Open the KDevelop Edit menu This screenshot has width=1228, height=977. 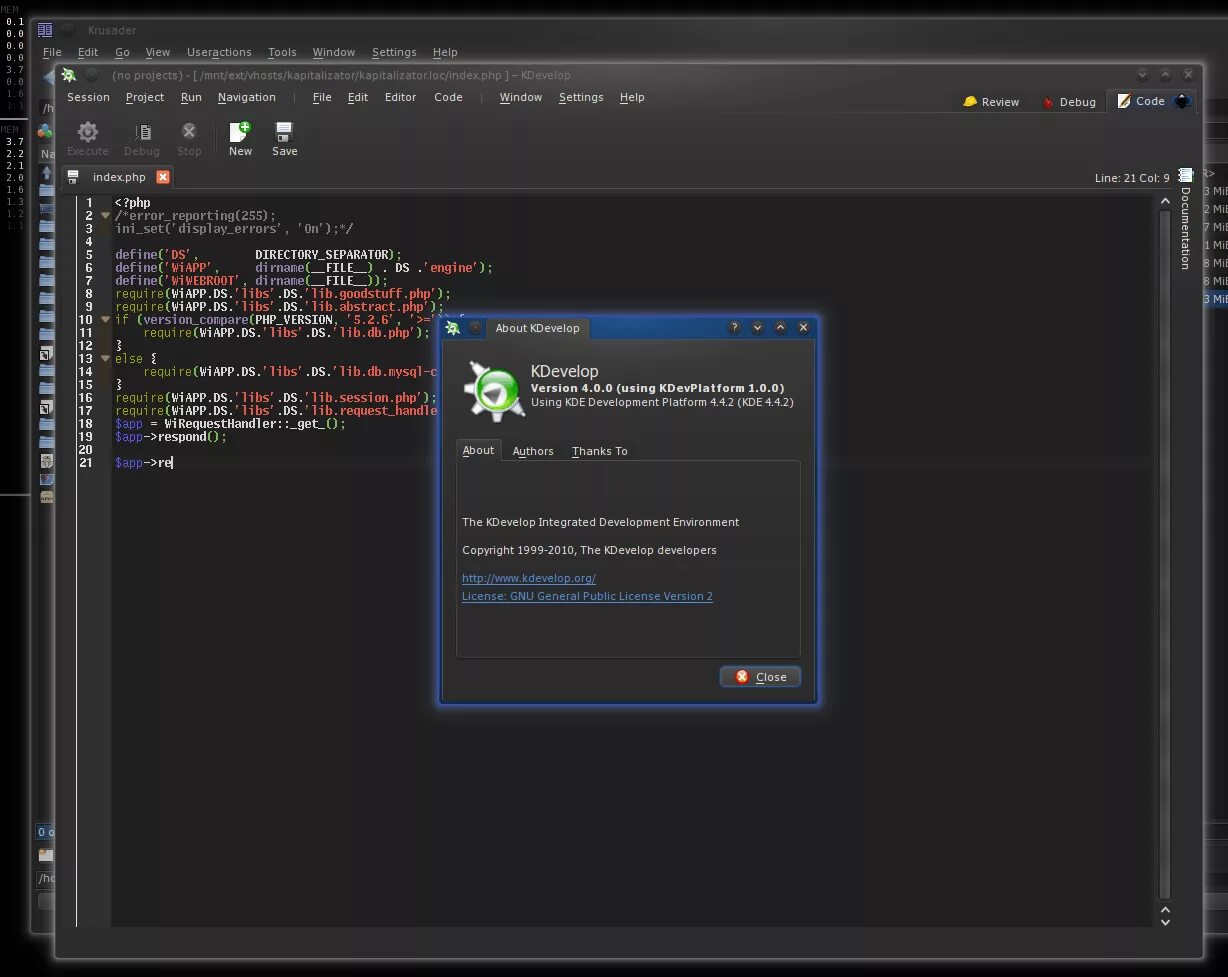click(x=358, y=97)
